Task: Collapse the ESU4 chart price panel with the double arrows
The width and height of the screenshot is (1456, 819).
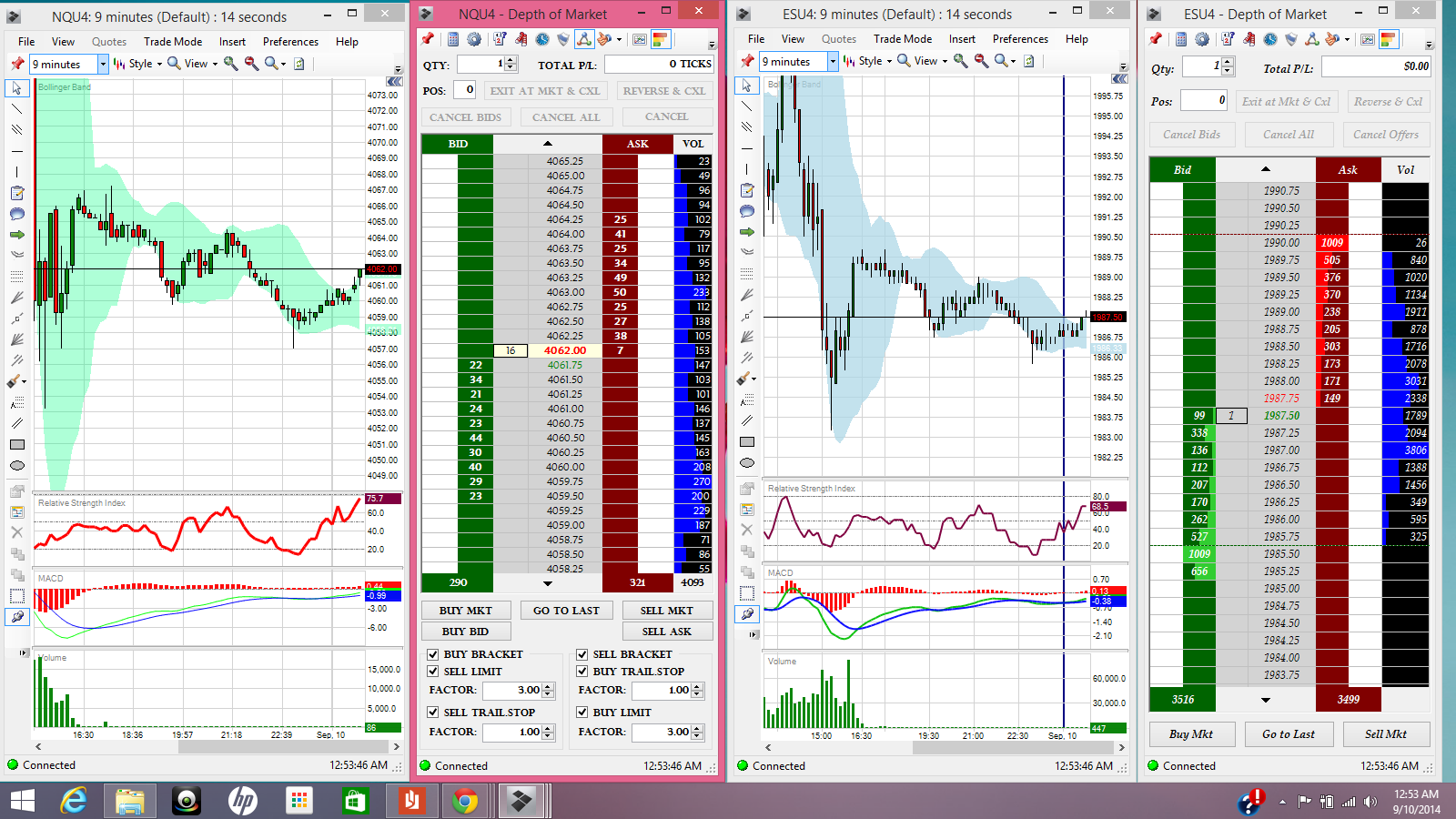Action: 1119,78
